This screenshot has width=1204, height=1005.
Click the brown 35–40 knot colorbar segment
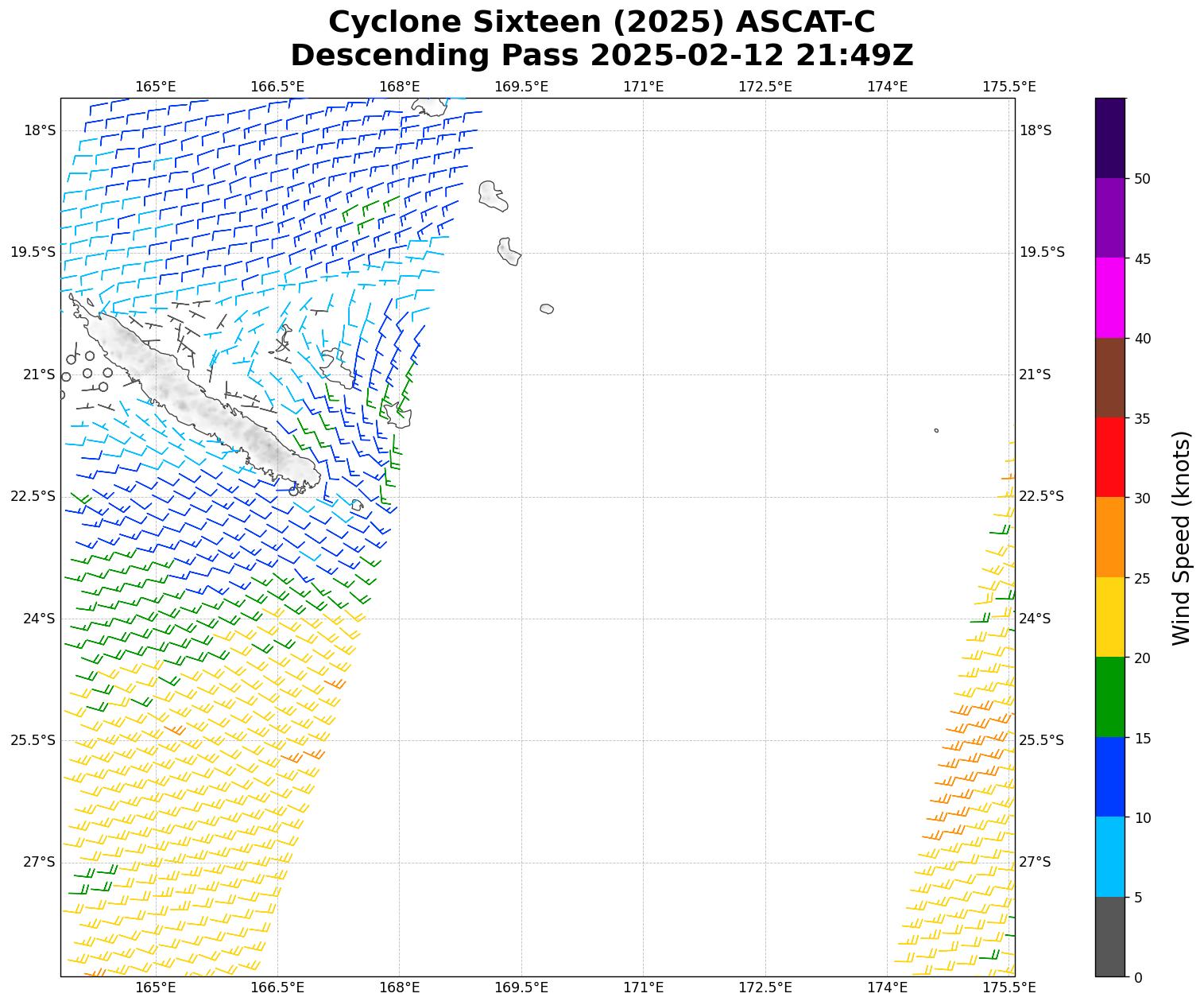coord(1109,378)
